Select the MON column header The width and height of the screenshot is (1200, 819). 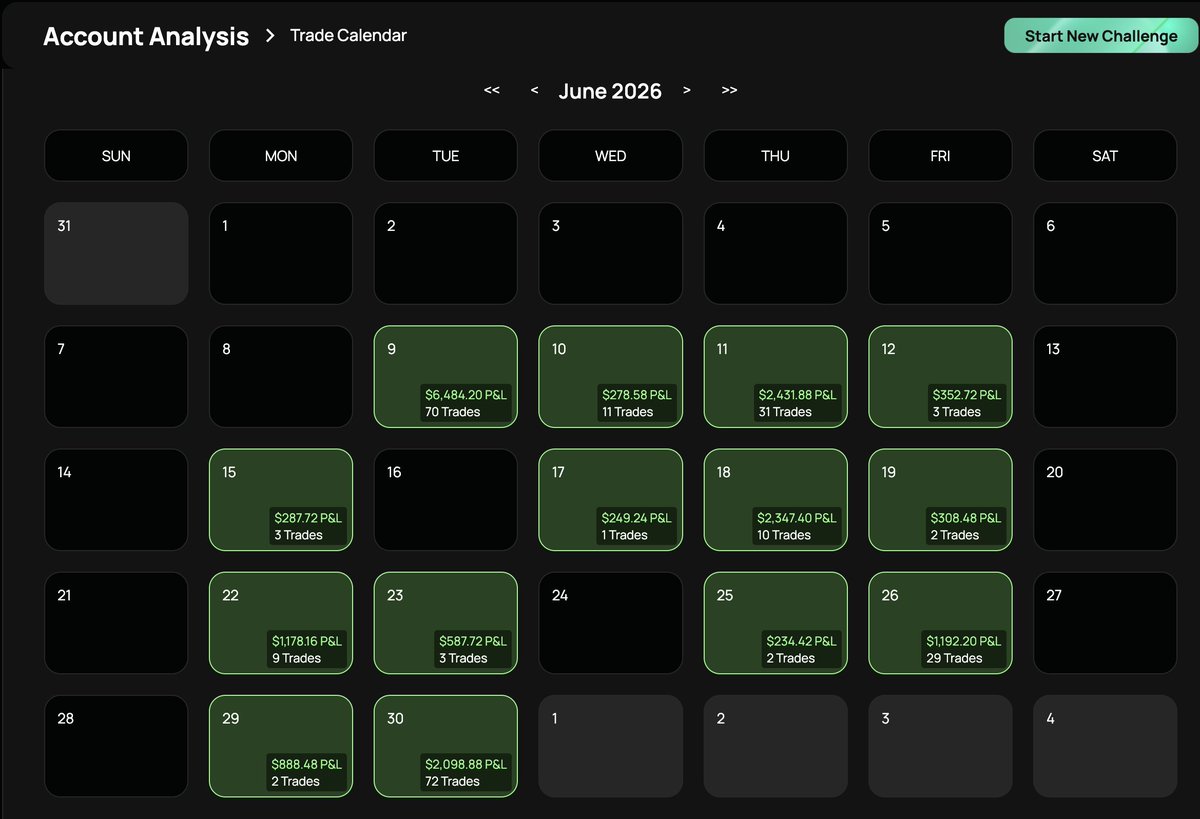click(281, 156)
